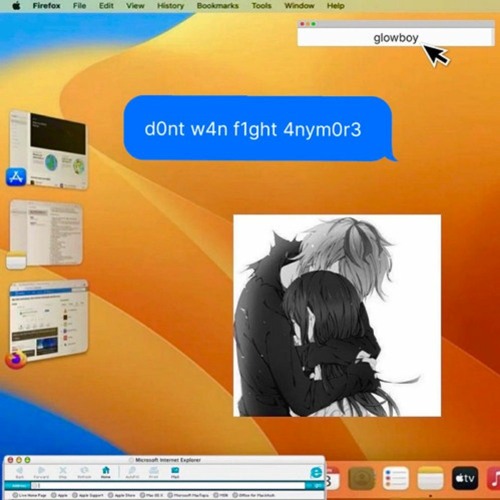Switch to the Firefox window thumbnail
500x500 pixels.
pos(49,321)
